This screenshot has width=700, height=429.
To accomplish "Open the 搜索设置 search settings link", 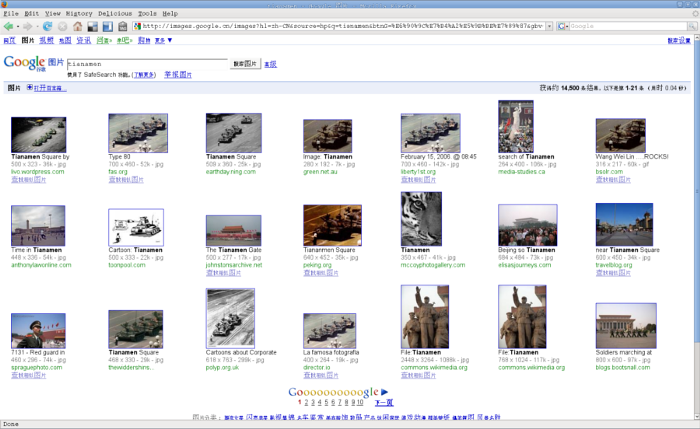I will [x=679, y=41].
